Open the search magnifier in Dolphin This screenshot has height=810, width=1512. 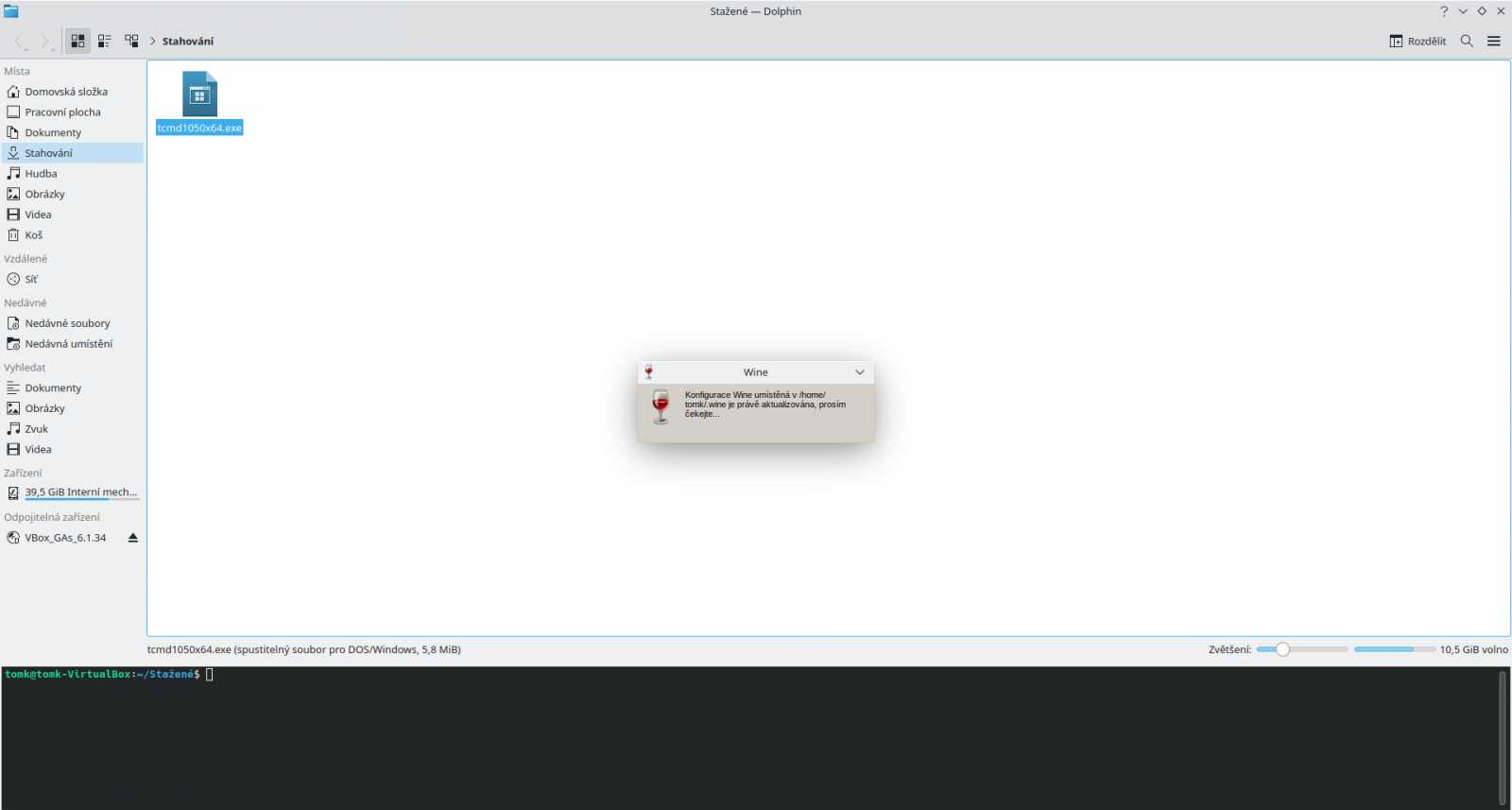1467,41
